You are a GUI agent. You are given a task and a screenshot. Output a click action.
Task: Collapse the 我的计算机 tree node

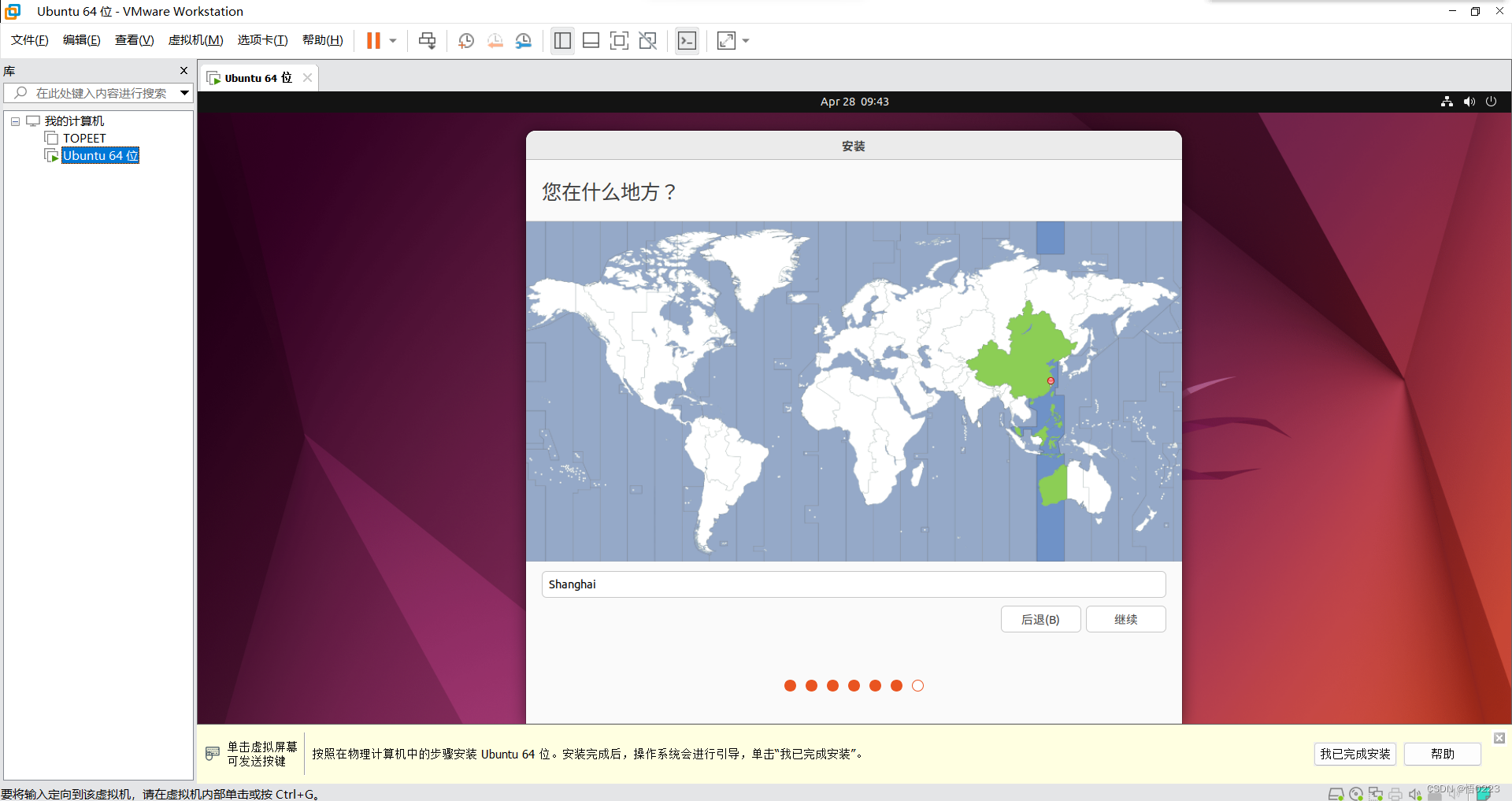(x=15, y=121)
